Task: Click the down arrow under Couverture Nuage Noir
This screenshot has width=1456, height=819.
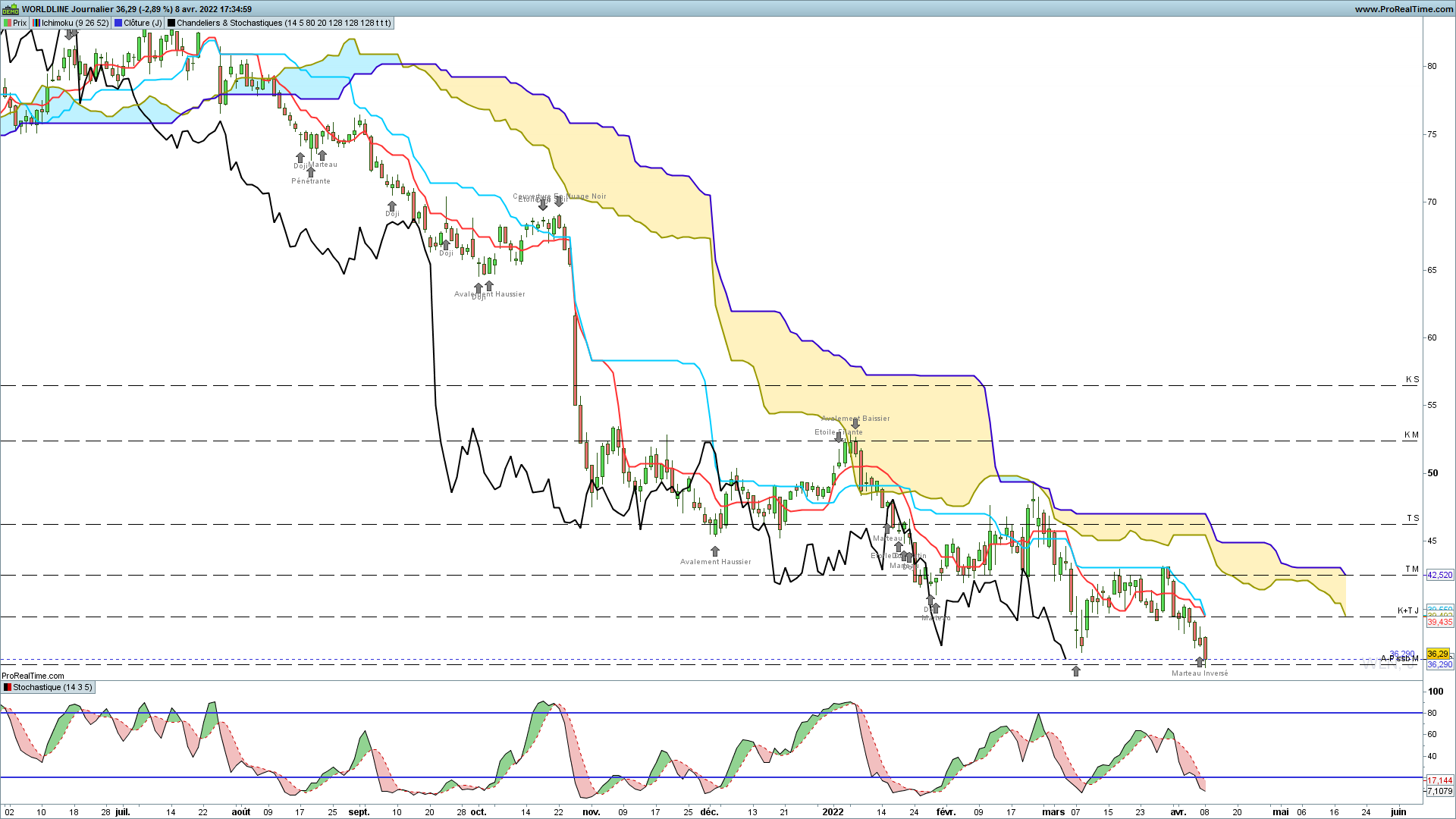Action: click(559, 201)
